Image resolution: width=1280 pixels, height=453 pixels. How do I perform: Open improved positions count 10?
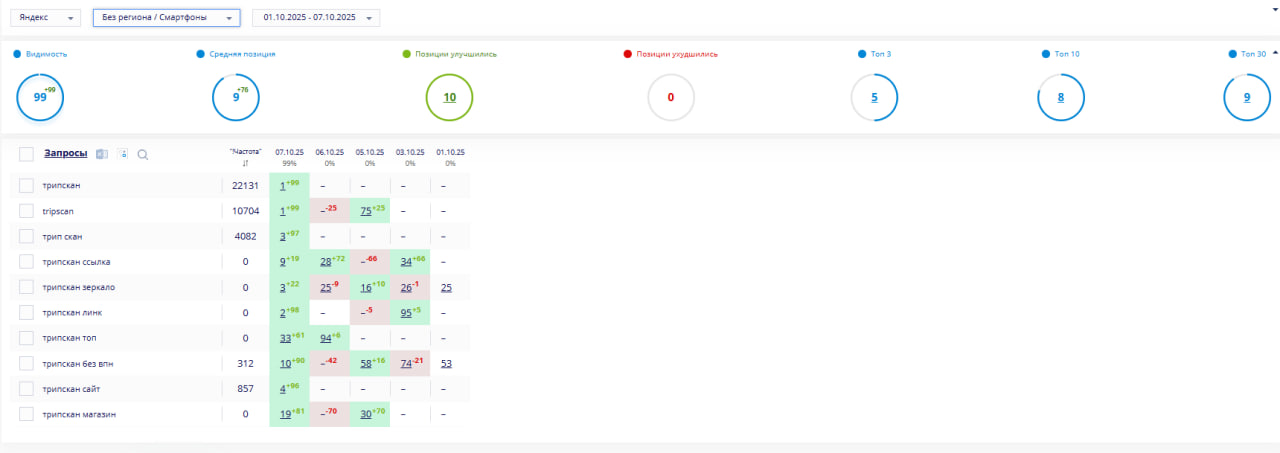tap(450, 97)
